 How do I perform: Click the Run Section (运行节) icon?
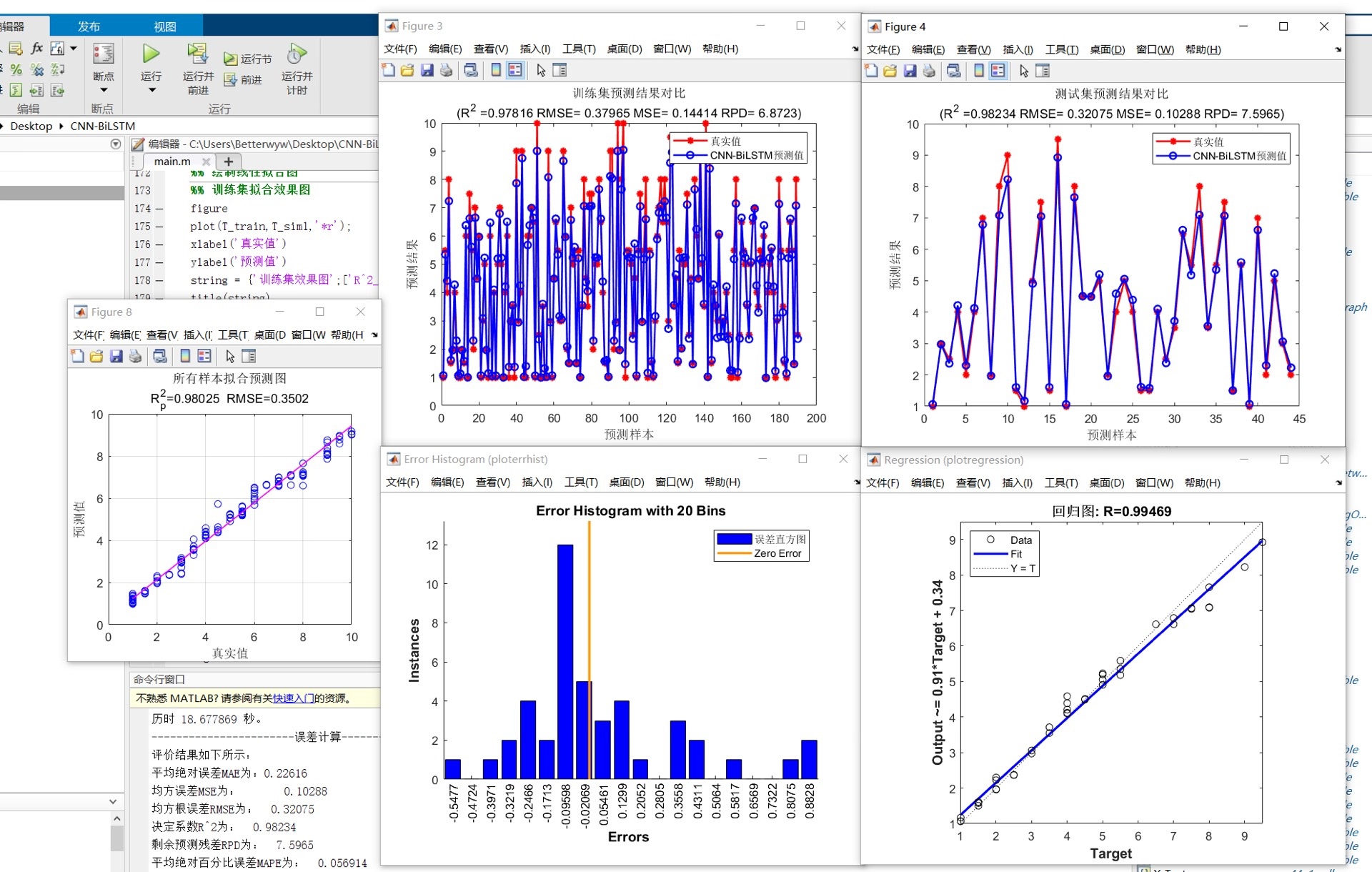(231, 59)
